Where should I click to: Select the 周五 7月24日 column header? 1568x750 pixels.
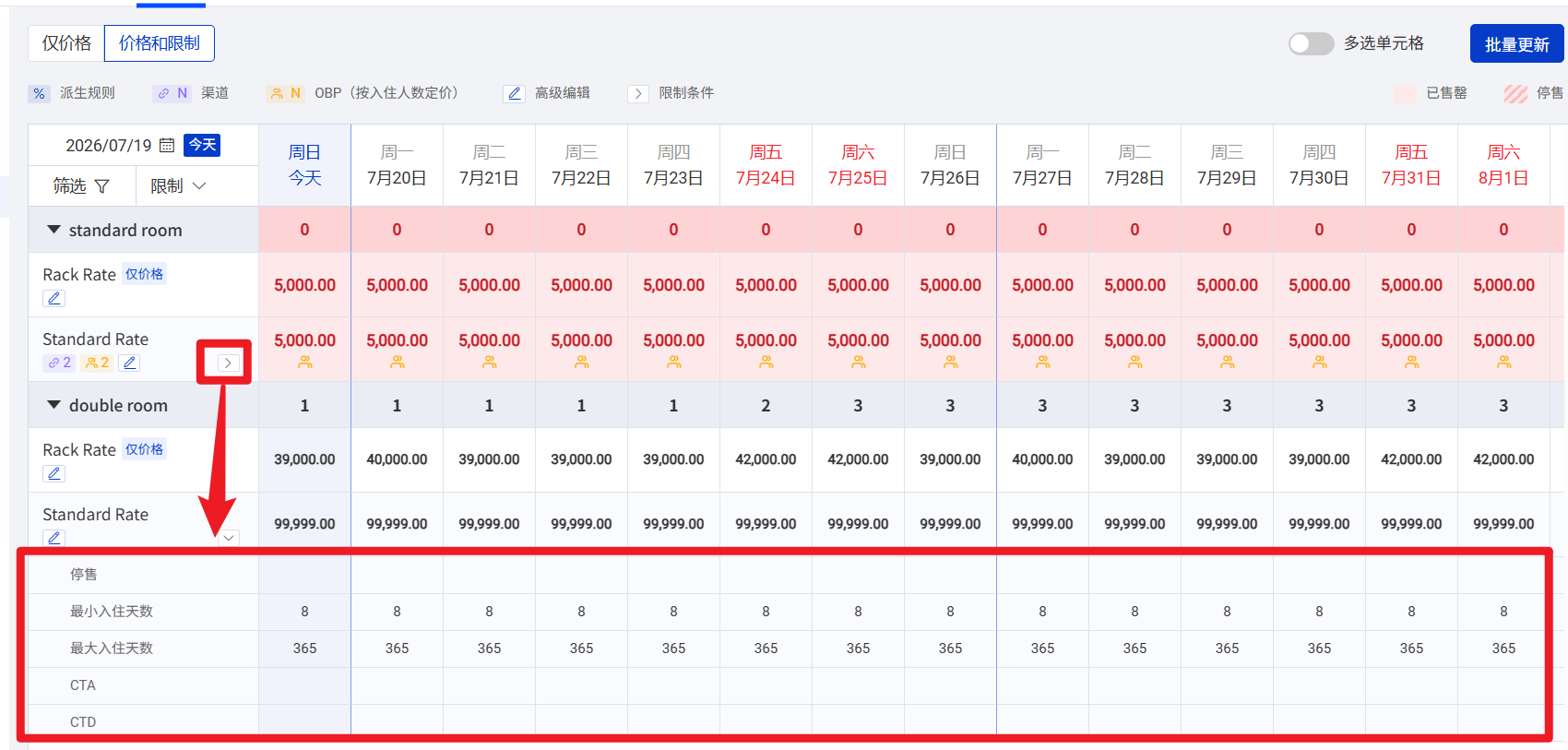click(x=766, y=165)
